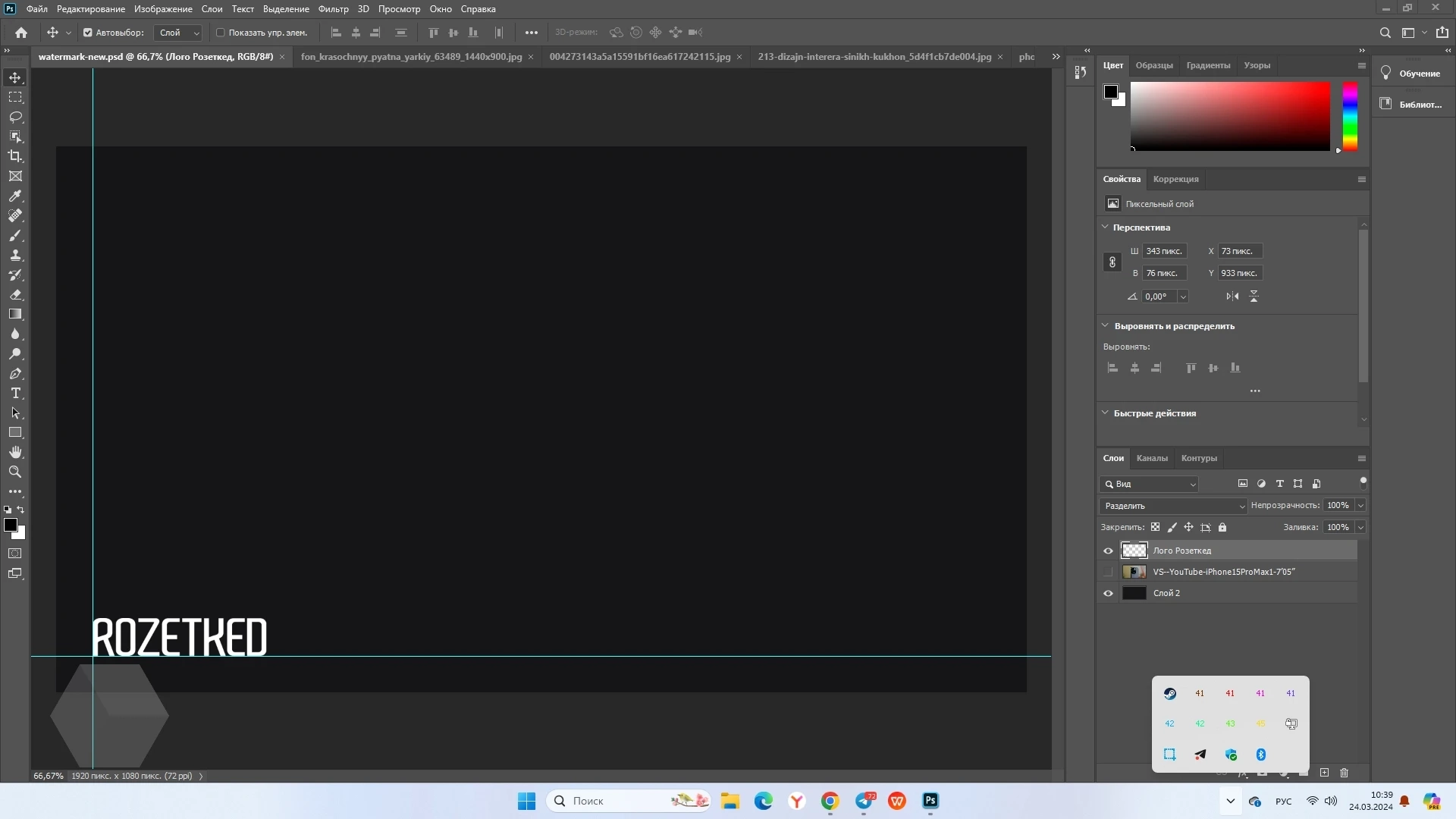Select the Clone Stamp tool
The height and width of the screenshot is (819, 1456).
pyautogui.click(x=15, y=255)
